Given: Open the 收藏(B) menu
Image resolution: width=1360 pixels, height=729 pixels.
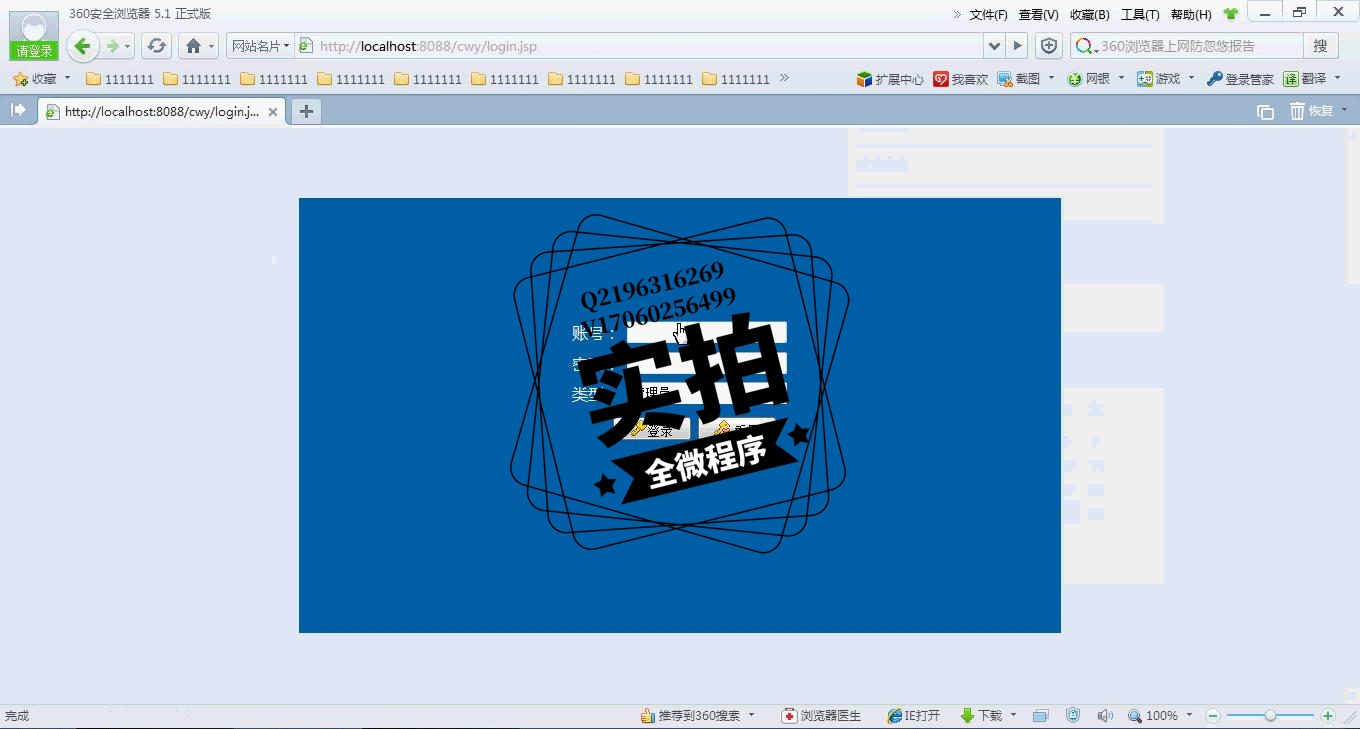Looking at the screenshot, I should (1089, 15).
